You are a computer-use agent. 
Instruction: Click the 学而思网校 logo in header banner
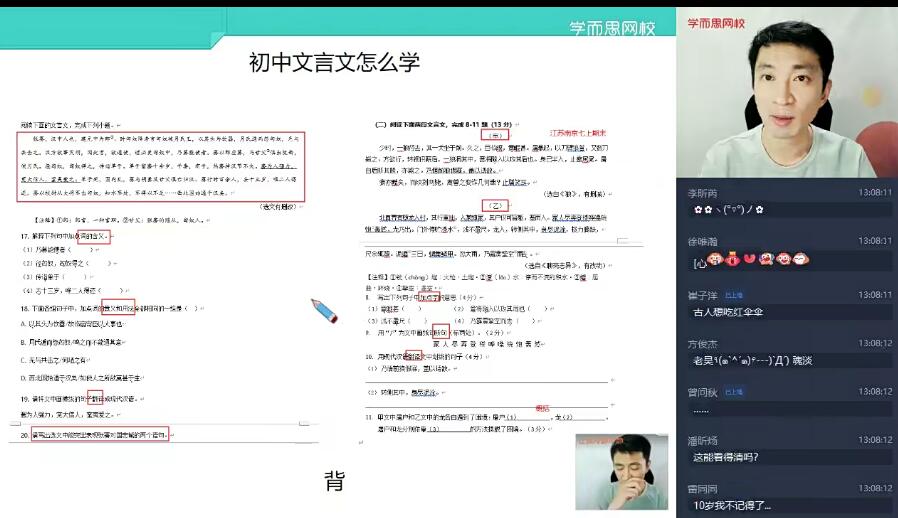pyautogui.click(x=611, y=29)
